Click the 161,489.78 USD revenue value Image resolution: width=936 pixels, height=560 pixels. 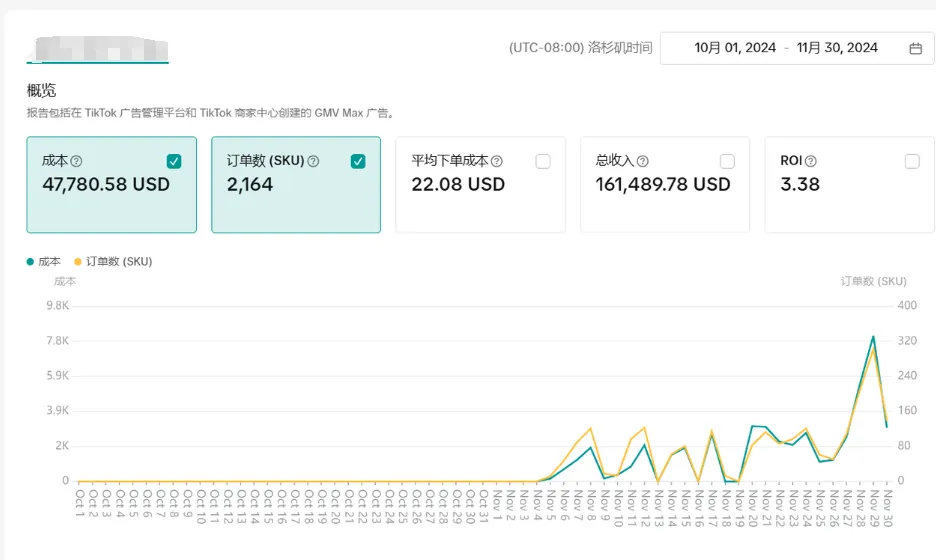pyautogui.click(x=663, y=184)
